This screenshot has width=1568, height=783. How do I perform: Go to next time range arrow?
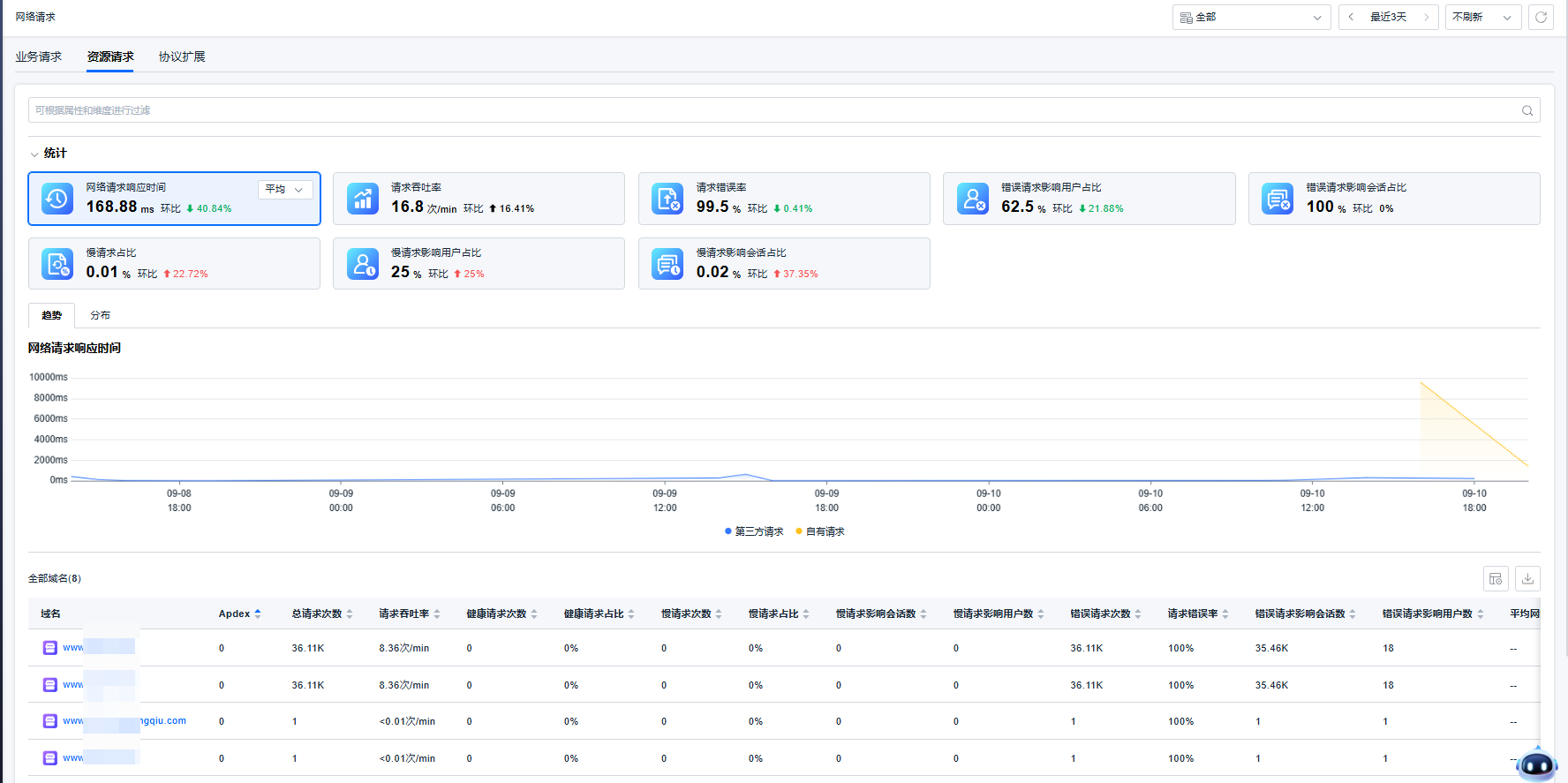click(1426, 17)
